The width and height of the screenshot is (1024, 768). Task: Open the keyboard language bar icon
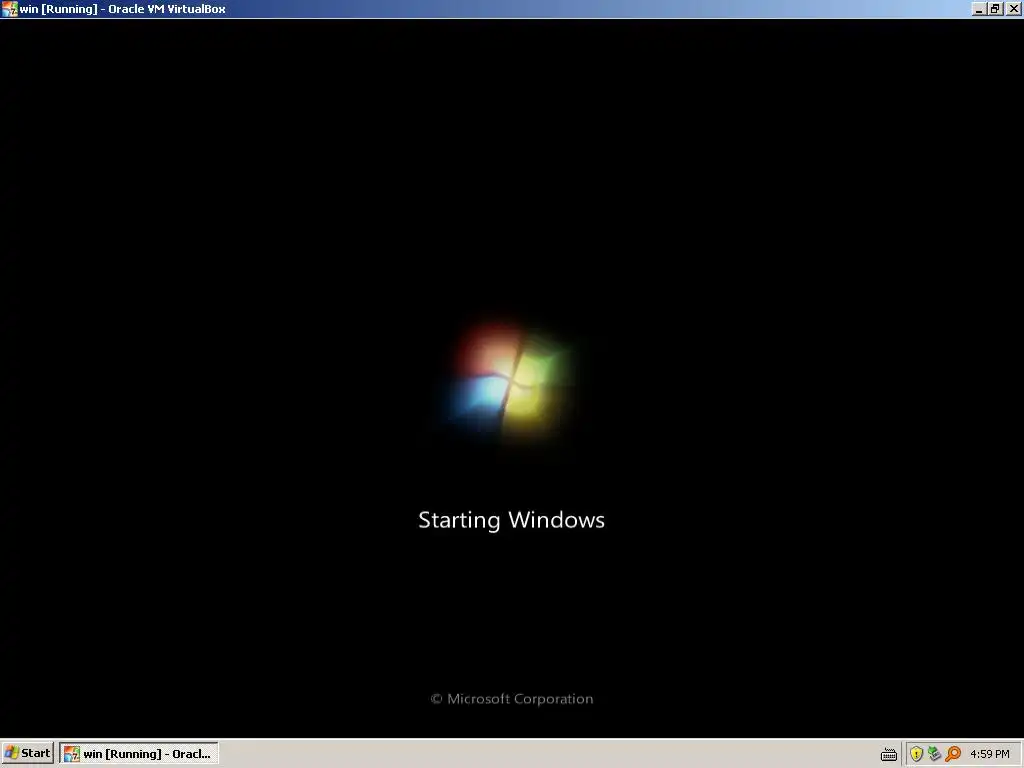(x=888, y=754)
